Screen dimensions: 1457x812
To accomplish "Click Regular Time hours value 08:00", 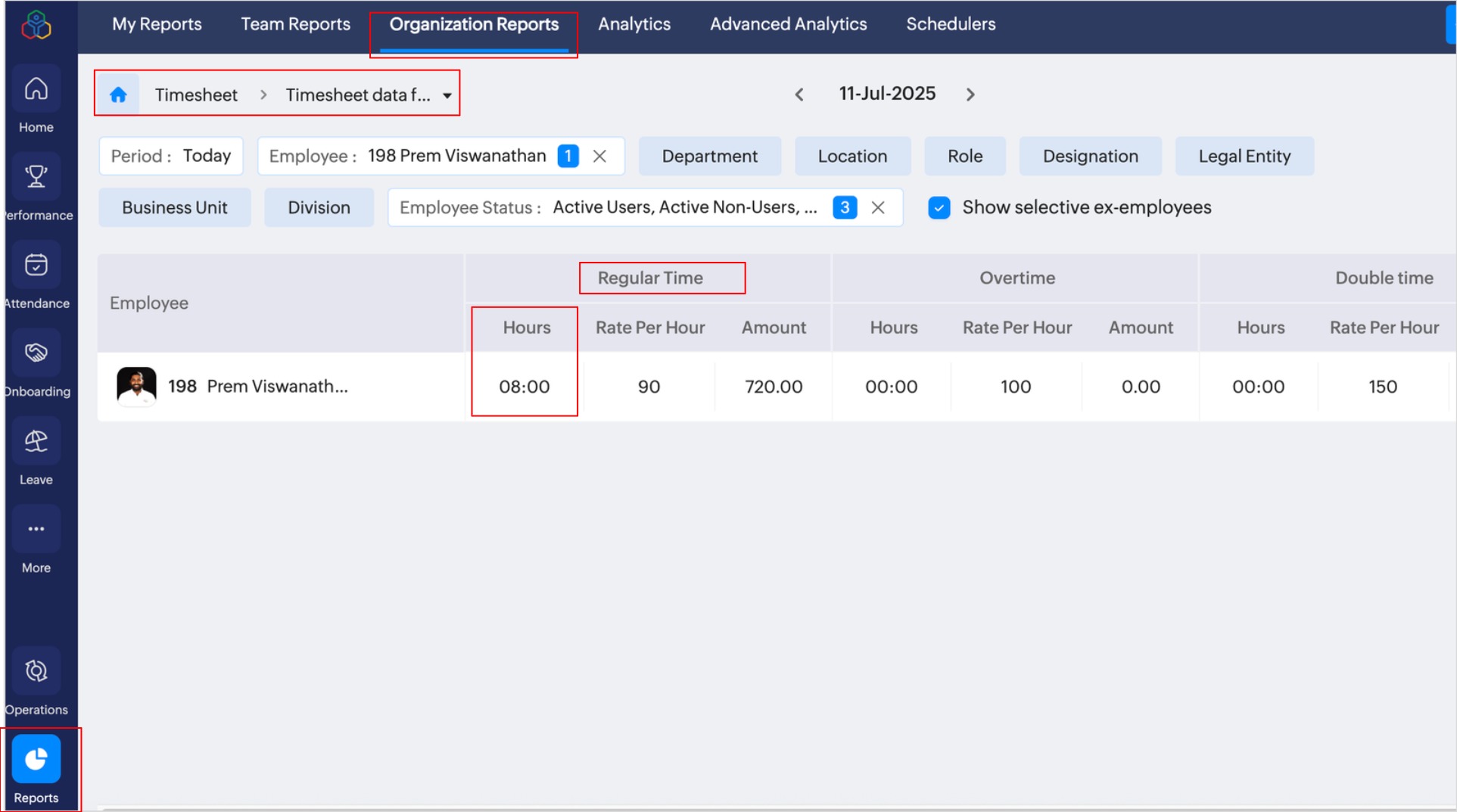I will coord(524,387).
